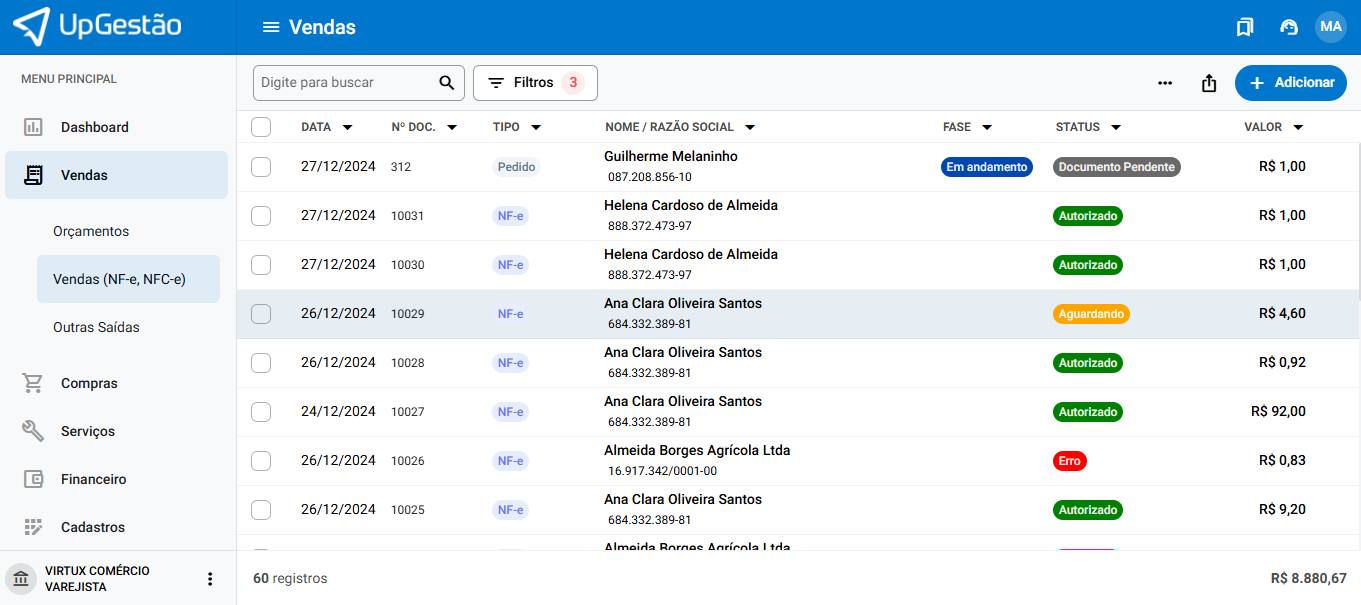Image resolution: width=1361 pixels, height=605 pixels.
Task: Click the MA user avatar
Action: (1330, 27)
